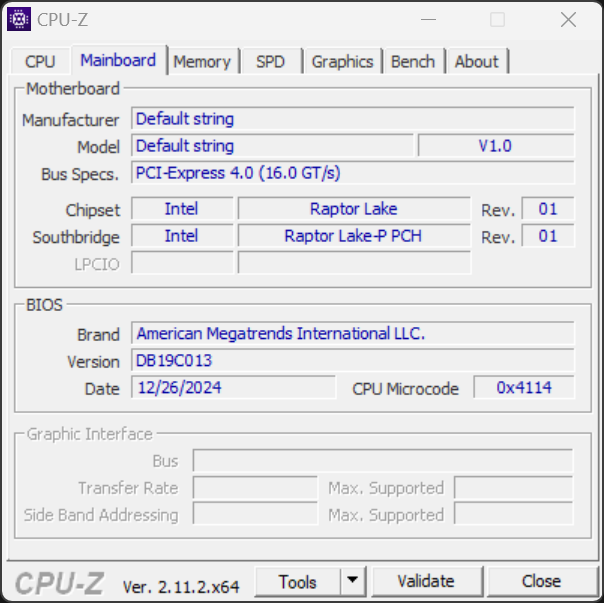Click the 'Raptor Lake-P PCH' field
The height and width of the screenshot is (603, 604).
click(x=354, y=236)
